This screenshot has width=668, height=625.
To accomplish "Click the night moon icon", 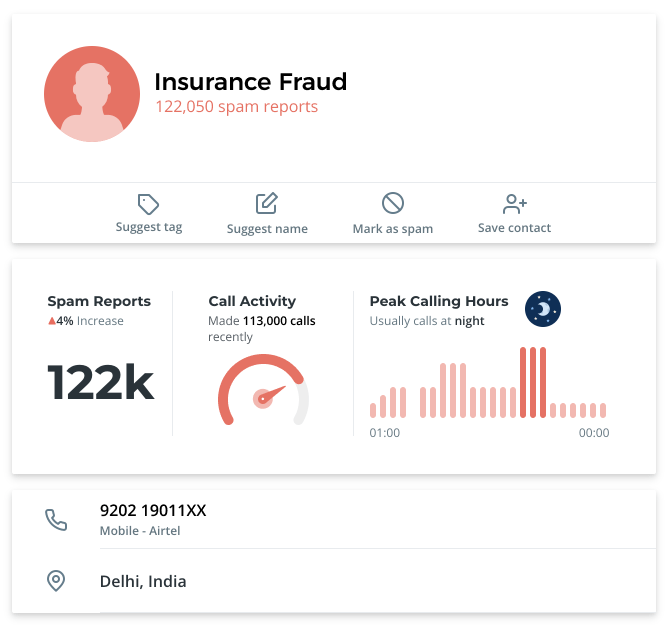I will click(x=543, y=309).
